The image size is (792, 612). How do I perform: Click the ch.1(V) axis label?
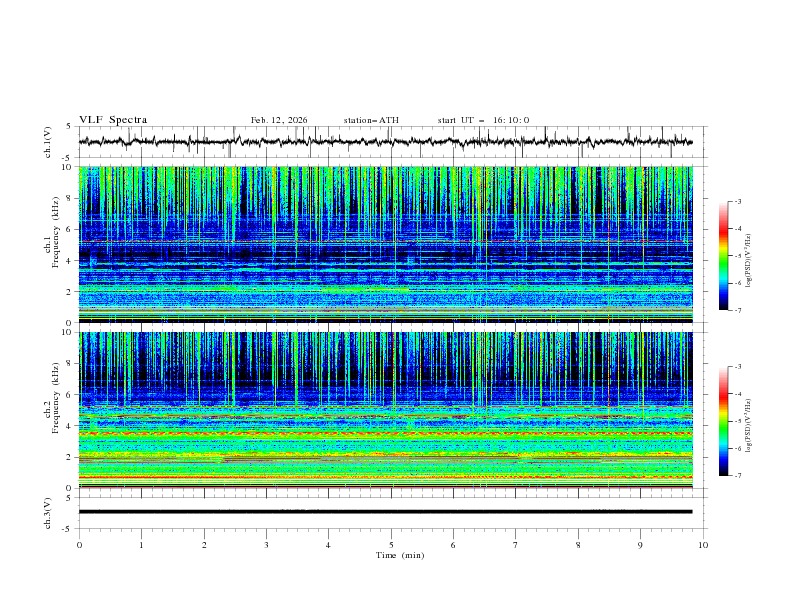(x=50, y=142)
